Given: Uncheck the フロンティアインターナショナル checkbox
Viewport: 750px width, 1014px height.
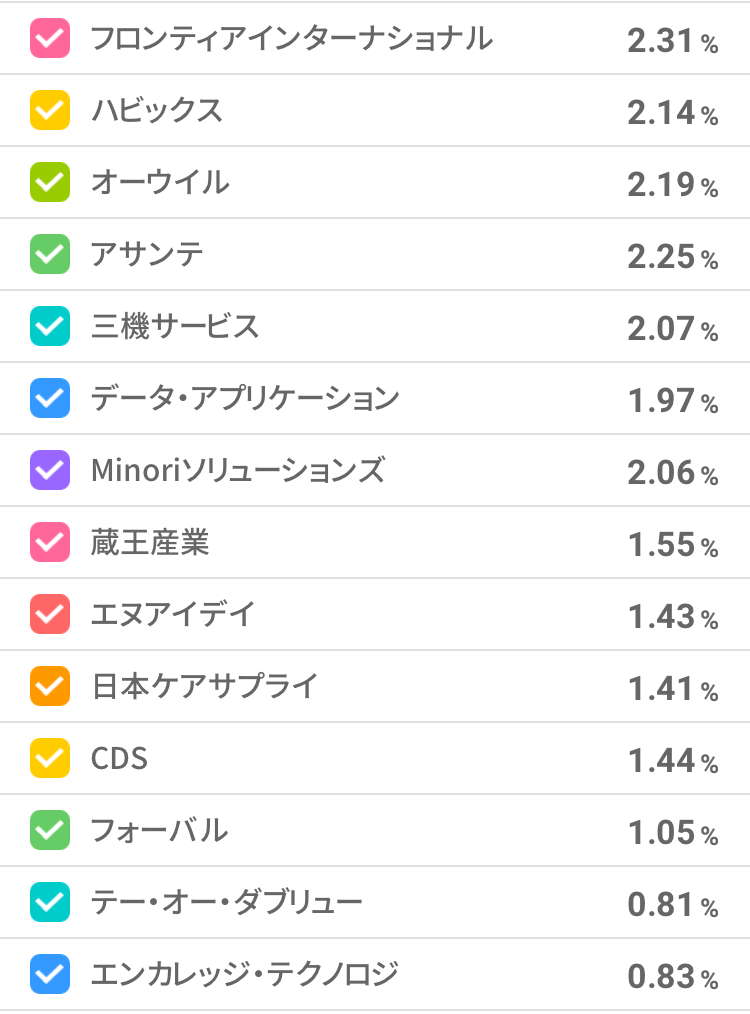Looking at the screenshot, I should [x=50, y=39].
